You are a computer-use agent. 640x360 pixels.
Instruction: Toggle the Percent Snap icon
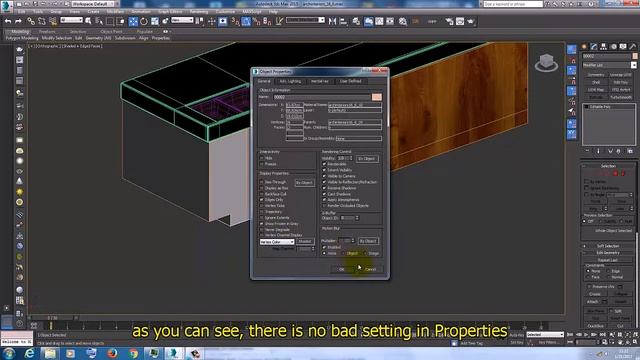pos(256,21)
